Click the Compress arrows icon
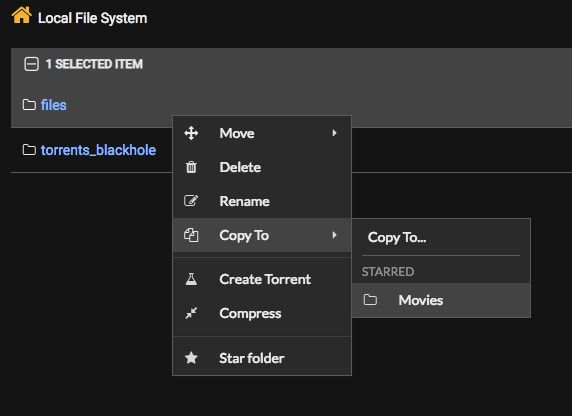Image resolution: width=572 pixels, height=416 pixels. 191,313
